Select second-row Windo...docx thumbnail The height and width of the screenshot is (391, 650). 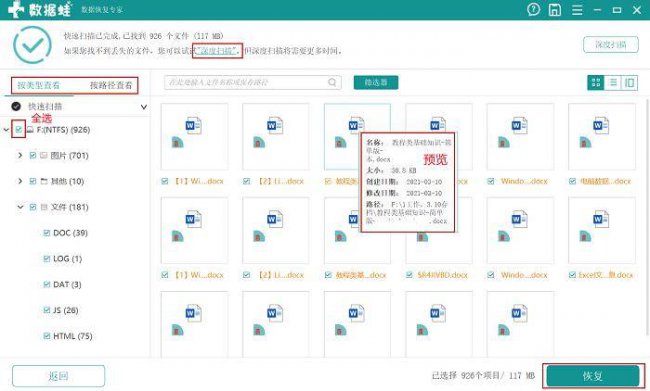coord(520,231)
